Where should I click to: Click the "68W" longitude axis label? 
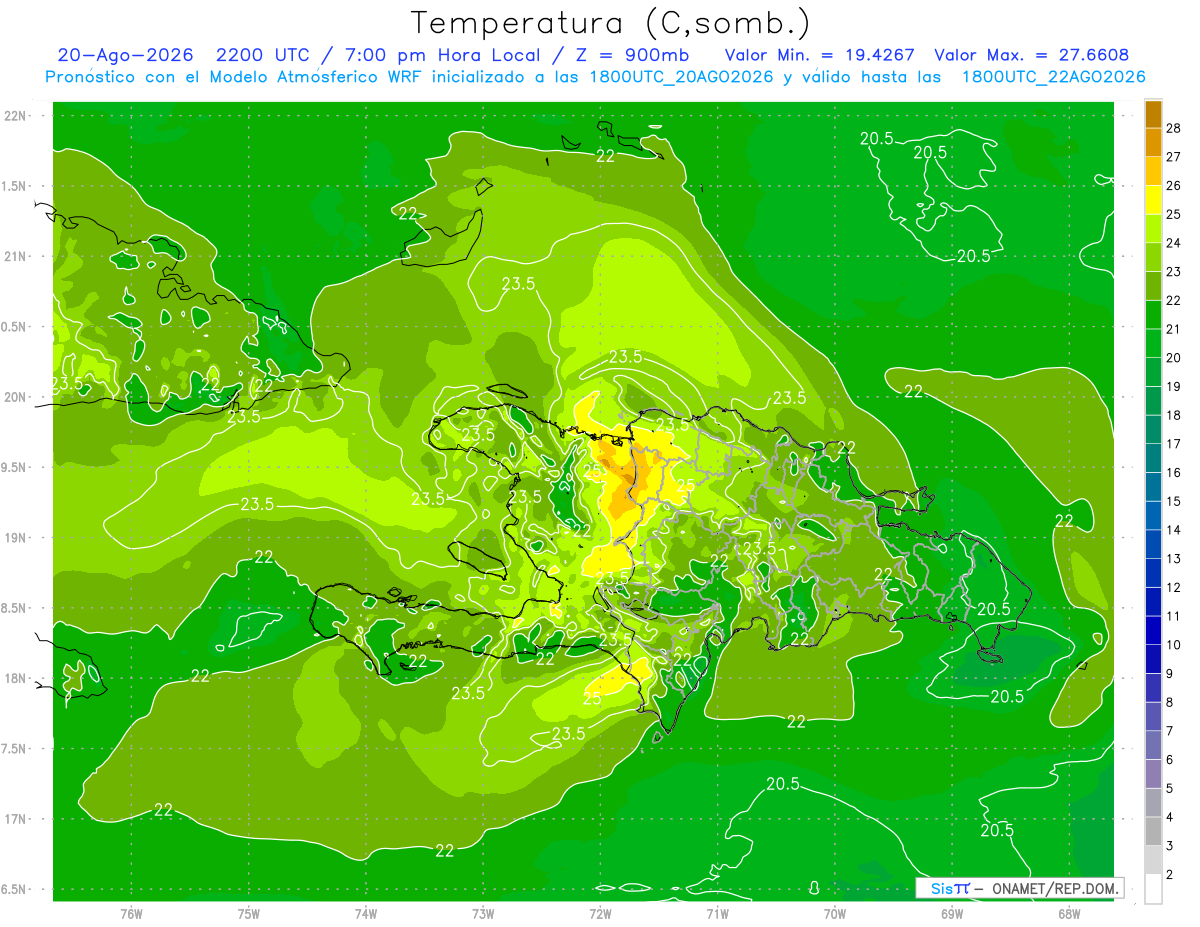pyautogui.click(x=1069, y=913)
